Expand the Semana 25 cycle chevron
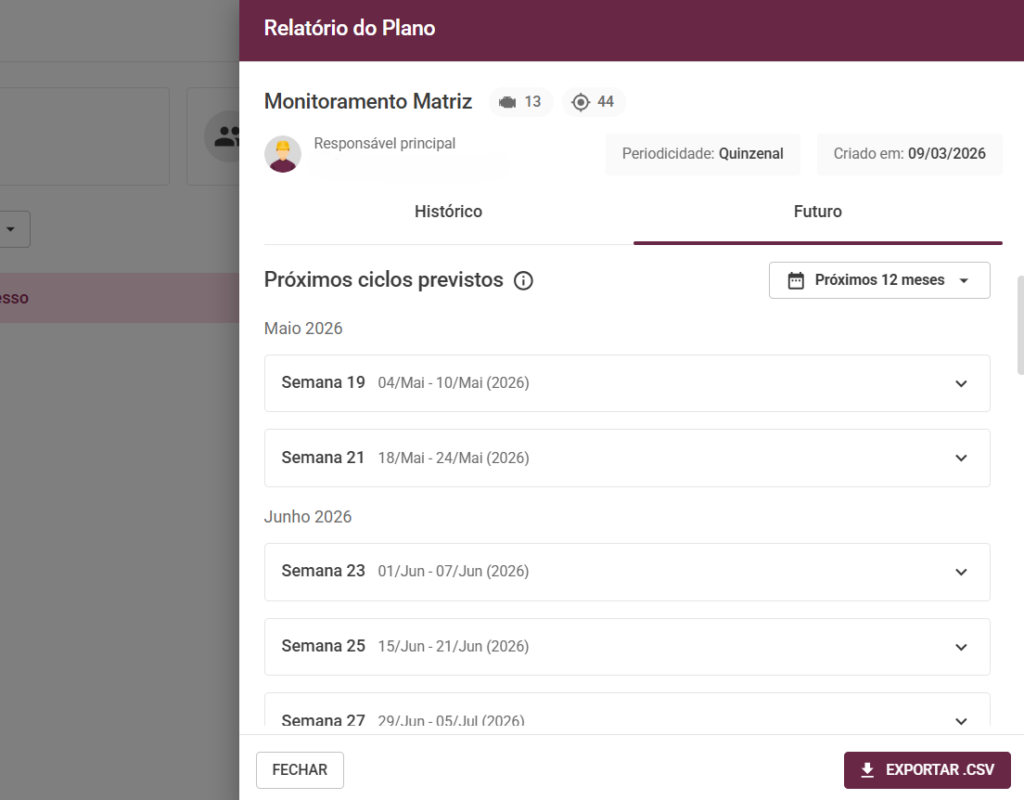Image resolution: width=1024 pixels, height=800 pixels. tap(961, 647)
